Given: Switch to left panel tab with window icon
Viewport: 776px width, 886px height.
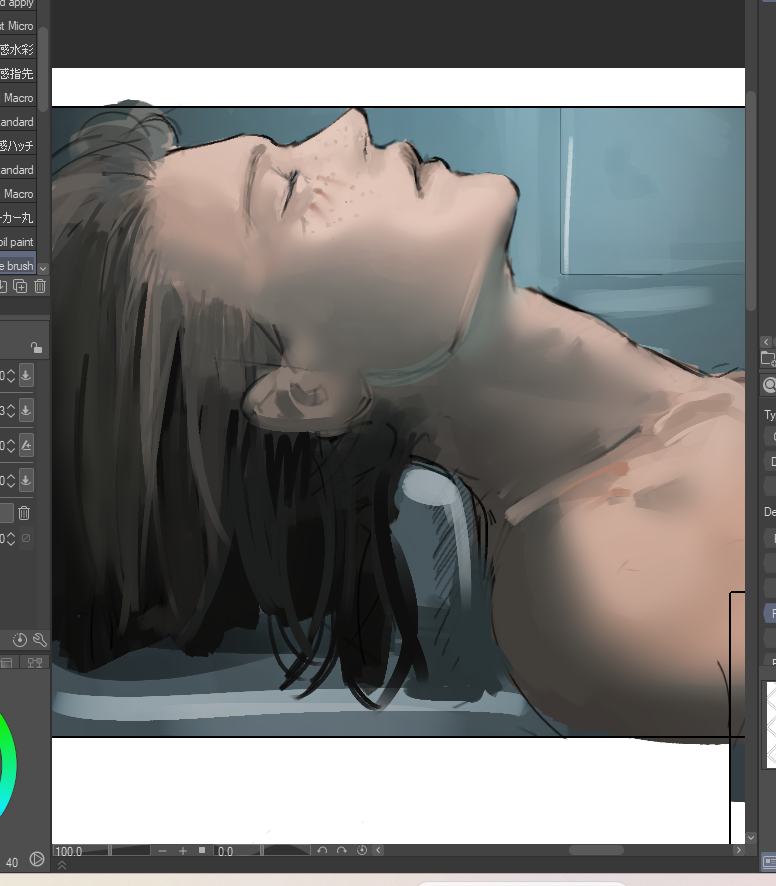Looking at the screenshot, I should tap(7, 662).
